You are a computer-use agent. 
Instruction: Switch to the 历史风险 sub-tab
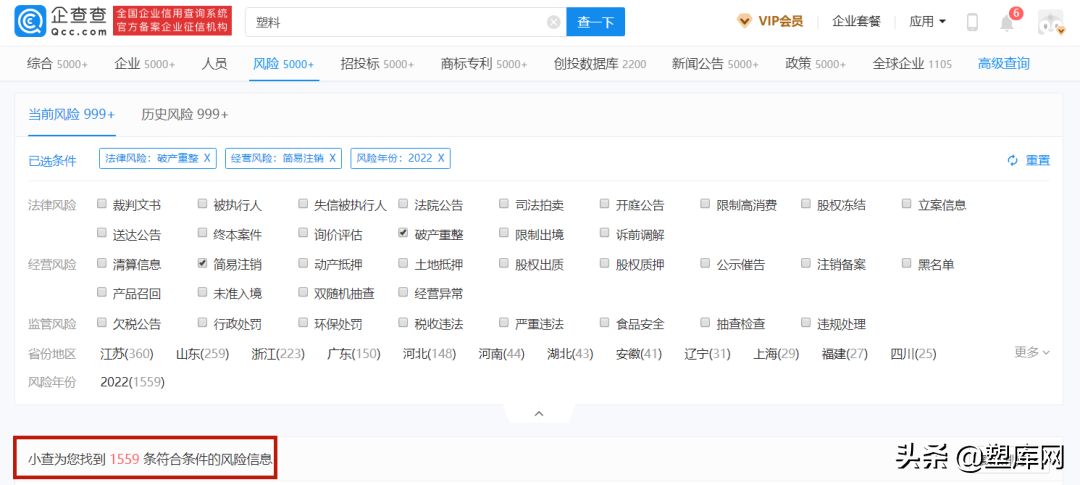[x=185, y=114]
